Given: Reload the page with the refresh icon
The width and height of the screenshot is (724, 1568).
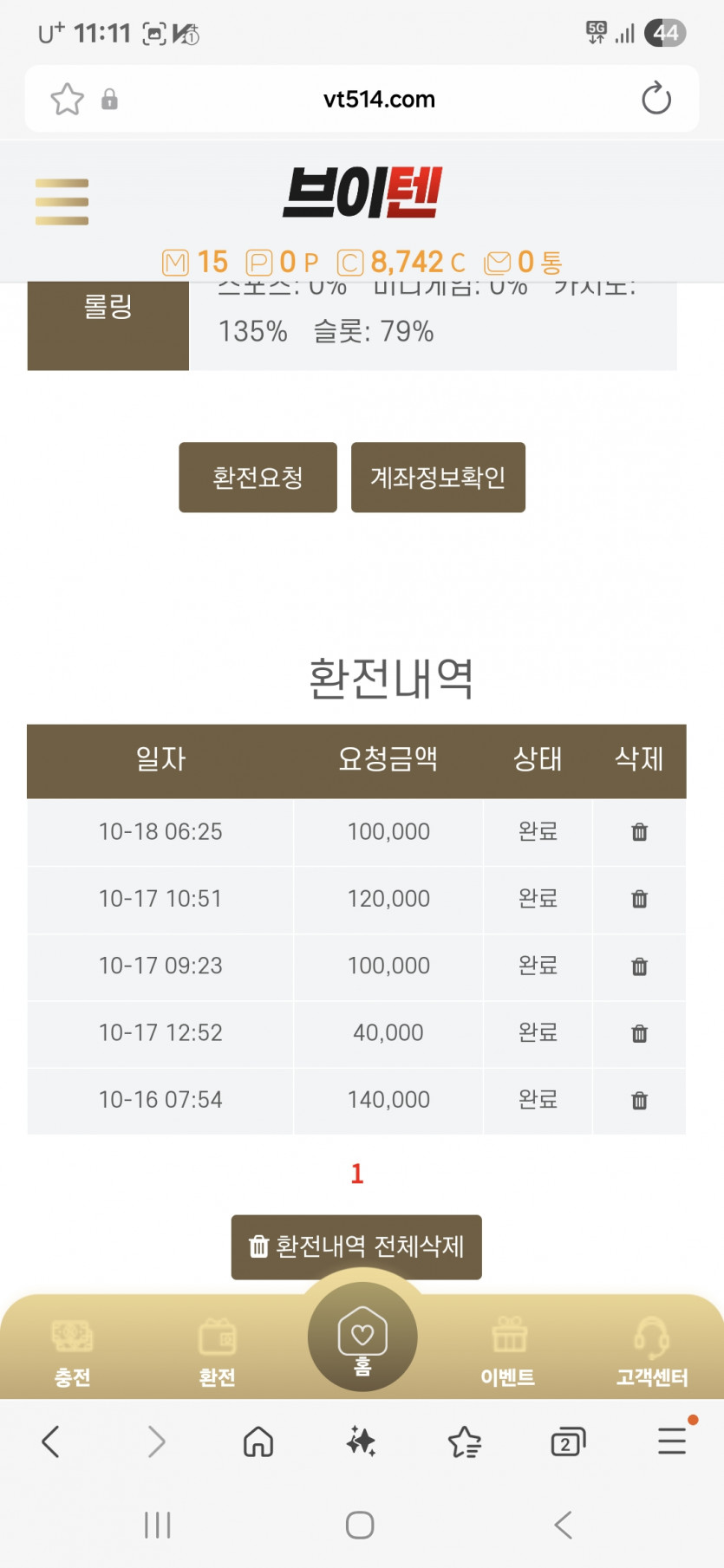Looking at the screenshot, I should (x=656, y=99).
